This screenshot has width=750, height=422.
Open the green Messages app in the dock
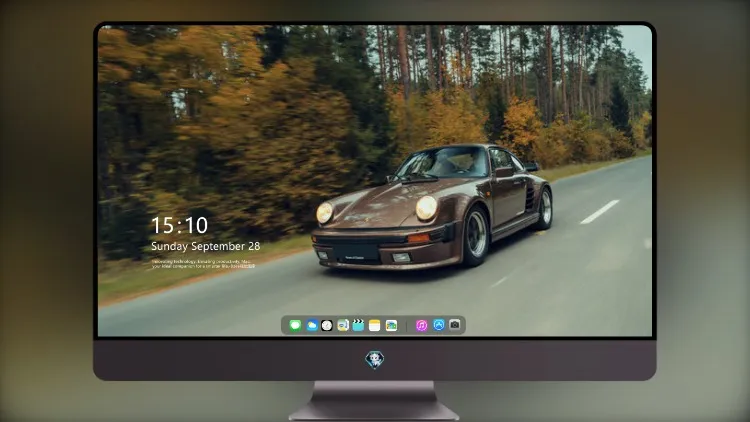pyautogui.click(x=295, y=325)
